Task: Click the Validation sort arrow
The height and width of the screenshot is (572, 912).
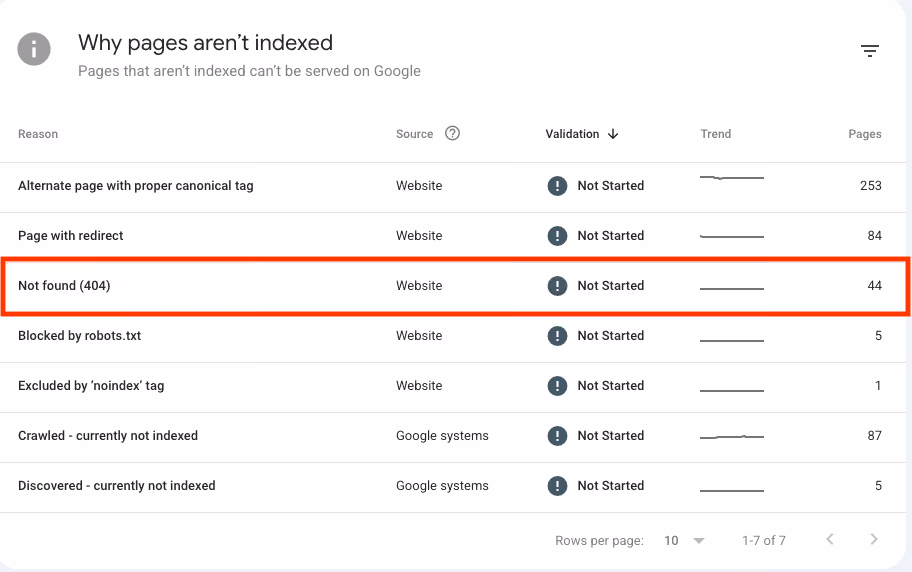Action: [x=613, y=134]
